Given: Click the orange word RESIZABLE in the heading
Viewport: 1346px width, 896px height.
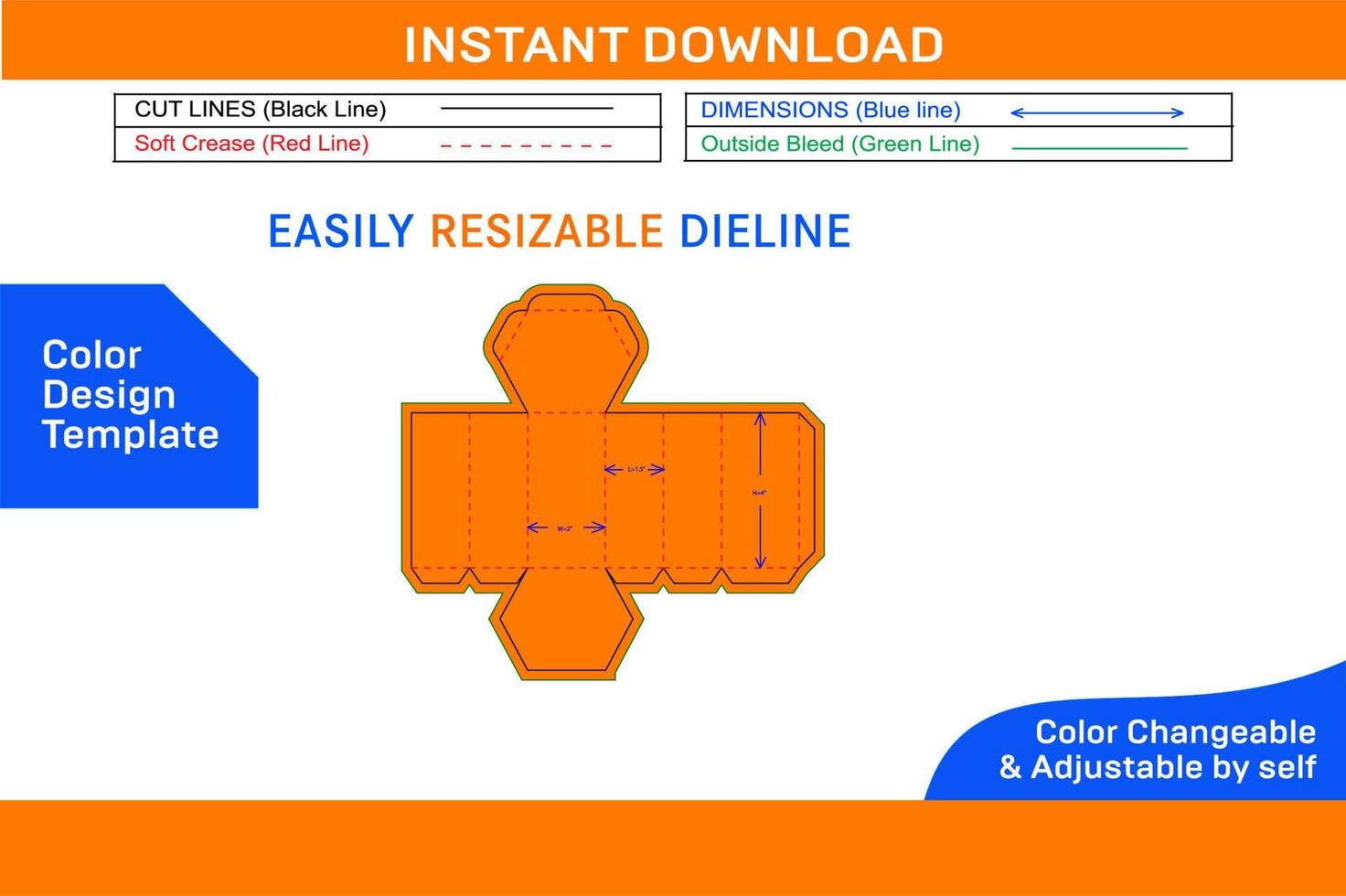Looking at the screenshot, I should click(546, 231).
